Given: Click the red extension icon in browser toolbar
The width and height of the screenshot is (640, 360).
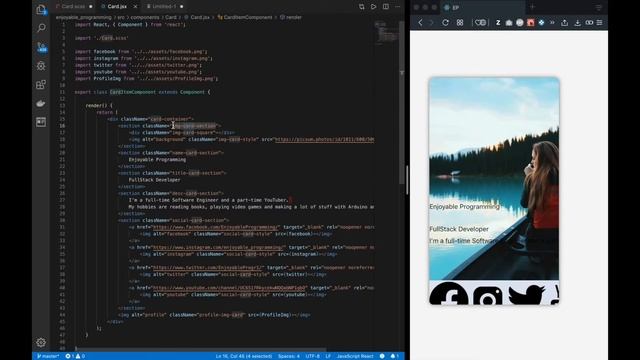Looking at the screenshot, I should click(531, 23).
